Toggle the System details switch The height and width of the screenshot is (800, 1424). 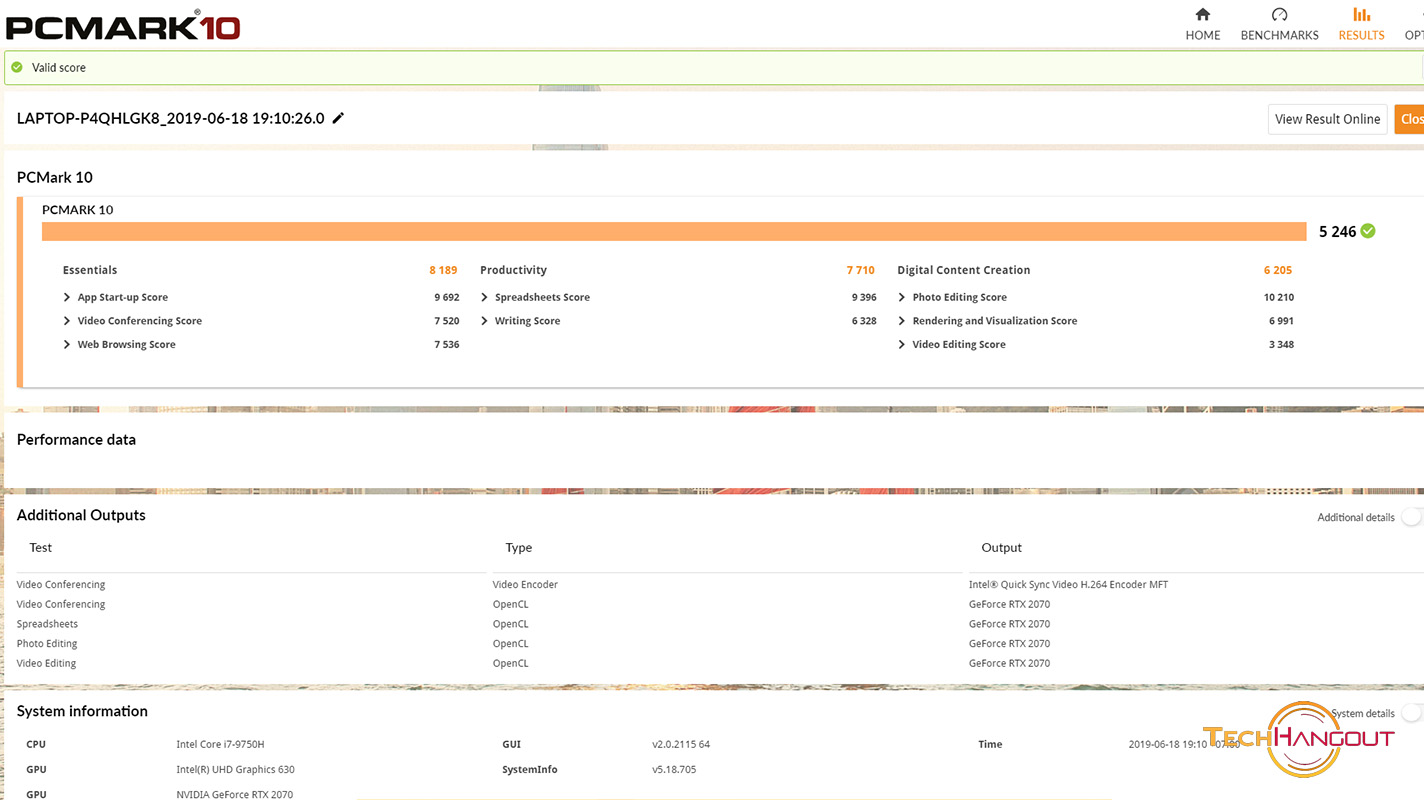click(x=1411, y=713)
